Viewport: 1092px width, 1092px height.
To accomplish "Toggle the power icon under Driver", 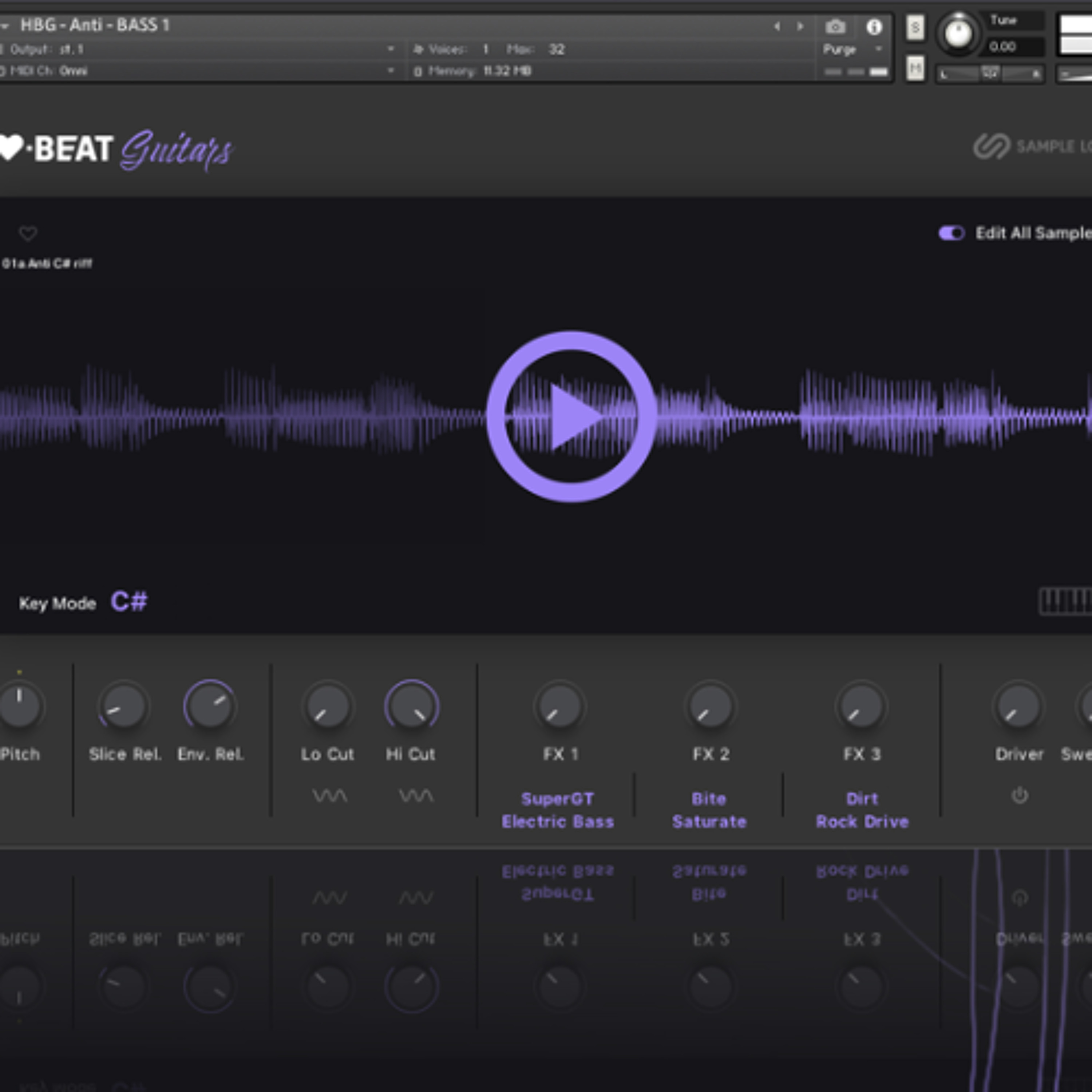I will [x=1020, y=795].
